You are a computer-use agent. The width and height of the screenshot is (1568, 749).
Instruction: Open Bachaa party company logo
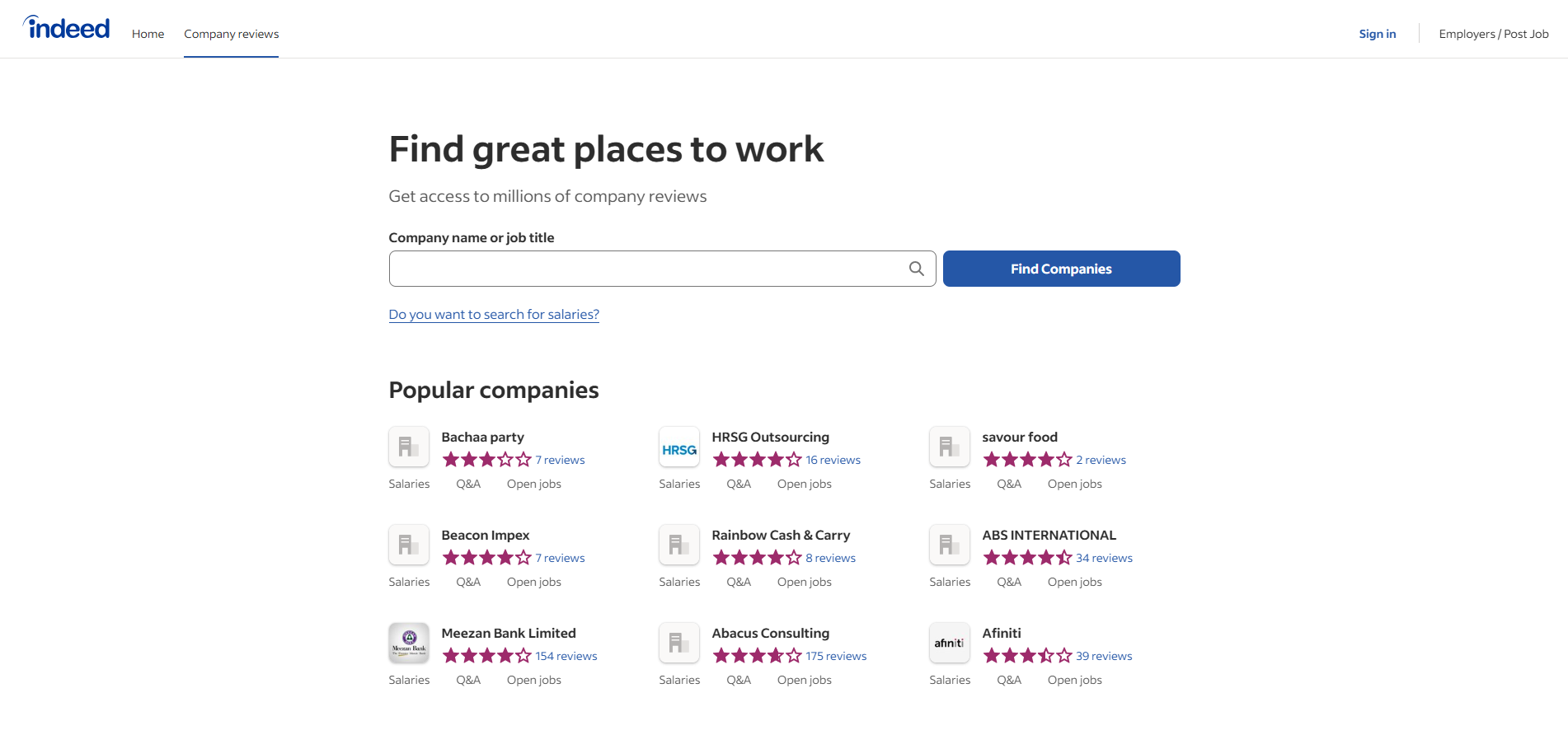(409, 447)
